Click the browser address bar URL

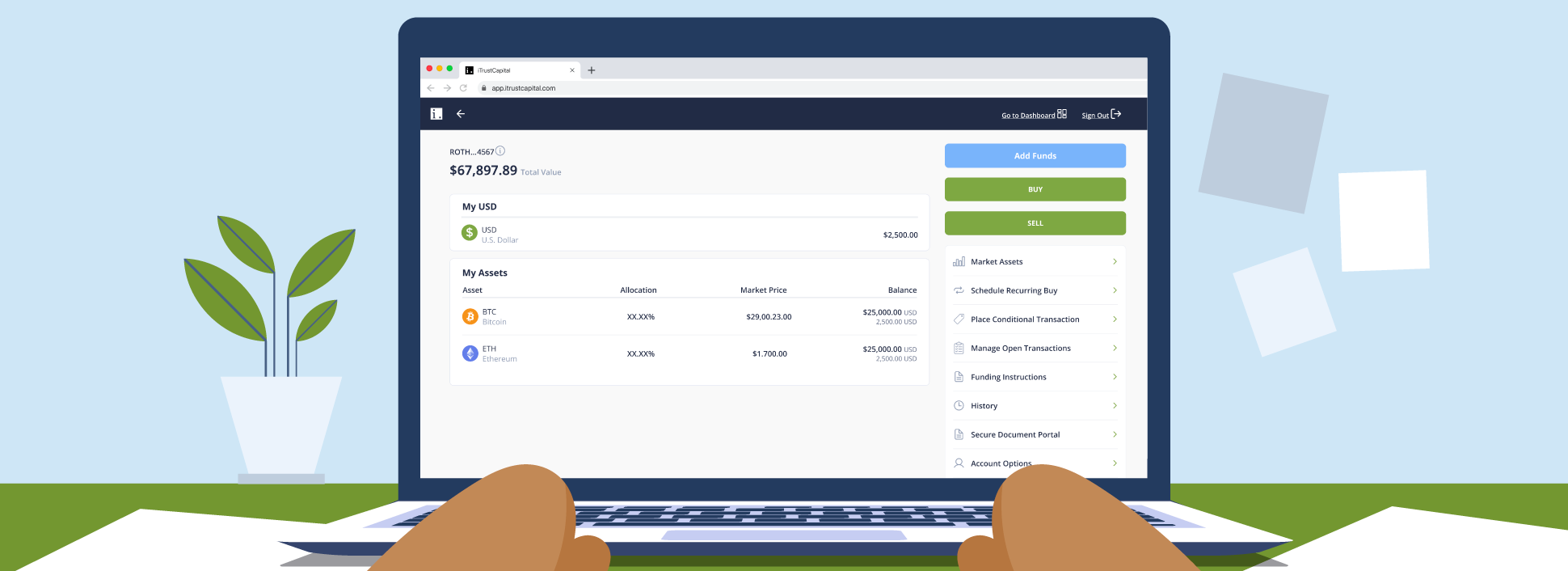click(523, 88)
